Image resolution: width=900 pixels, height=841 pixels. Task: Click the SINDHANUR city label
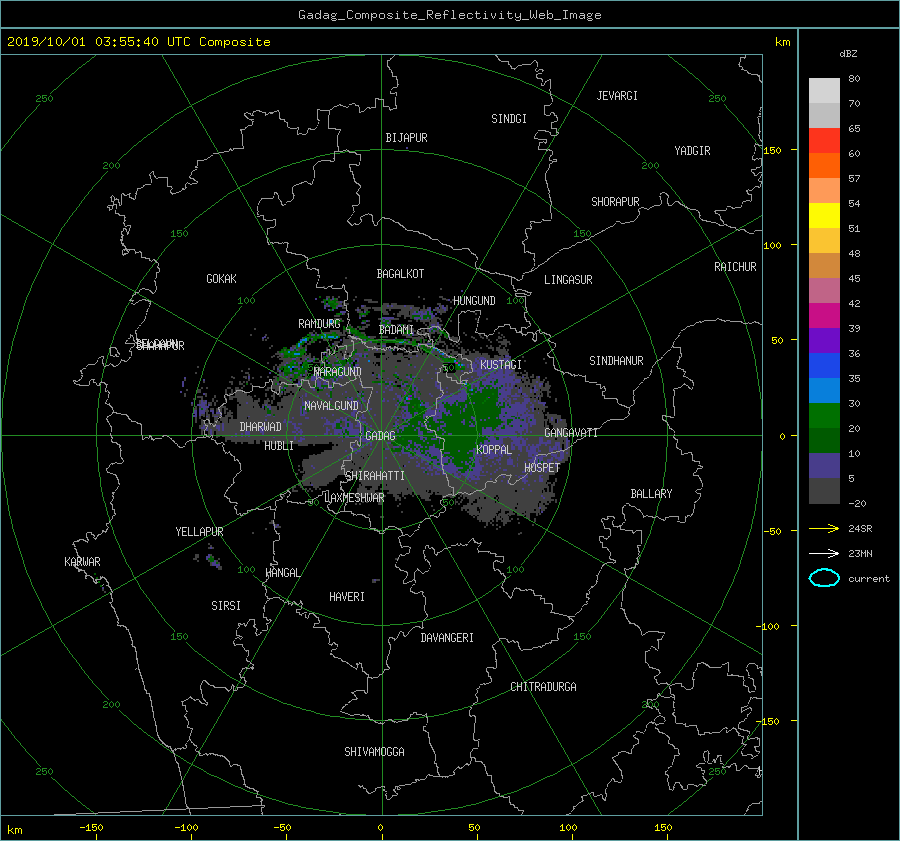(616, 361)
